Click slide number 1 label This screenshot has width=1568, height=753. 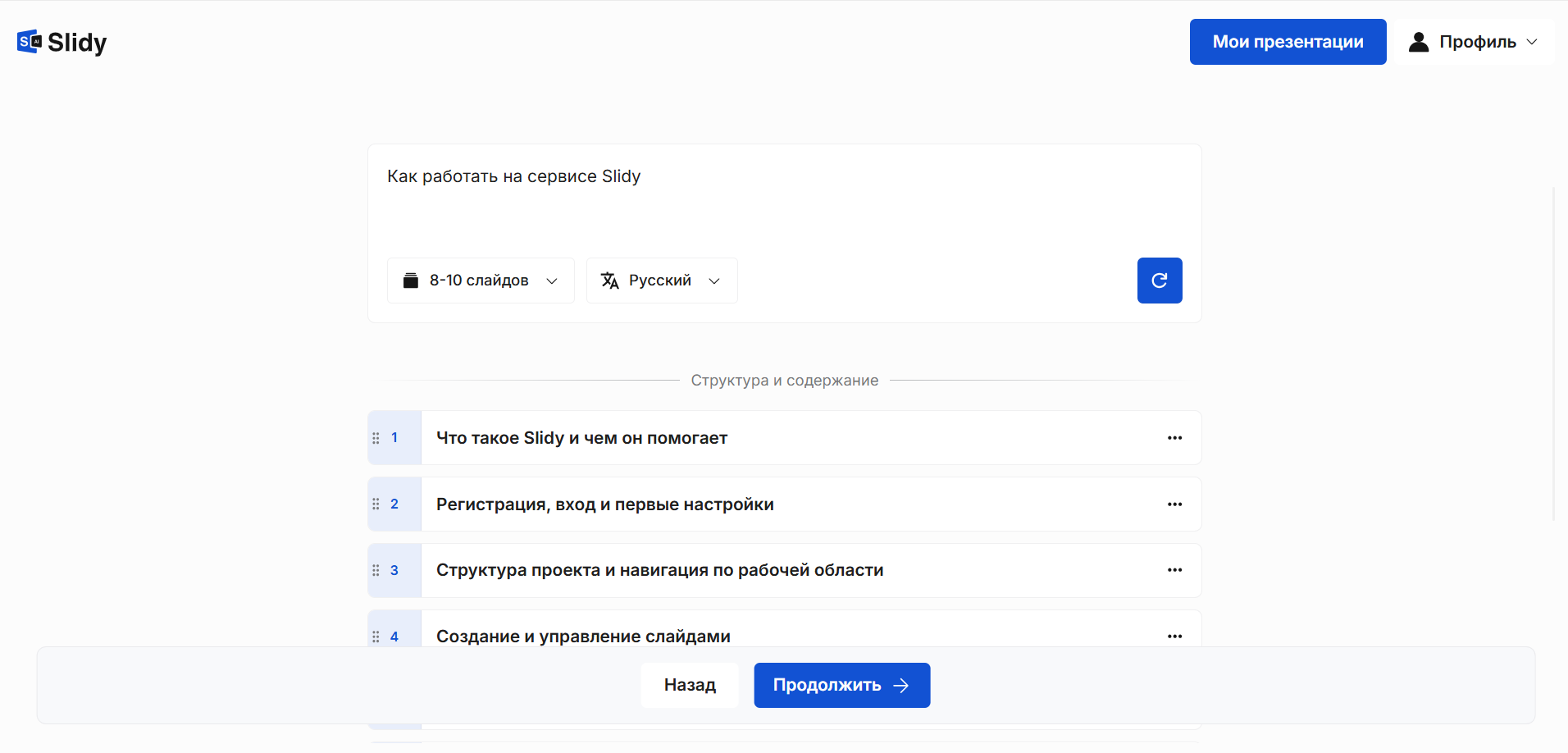(x=394, y=438)
